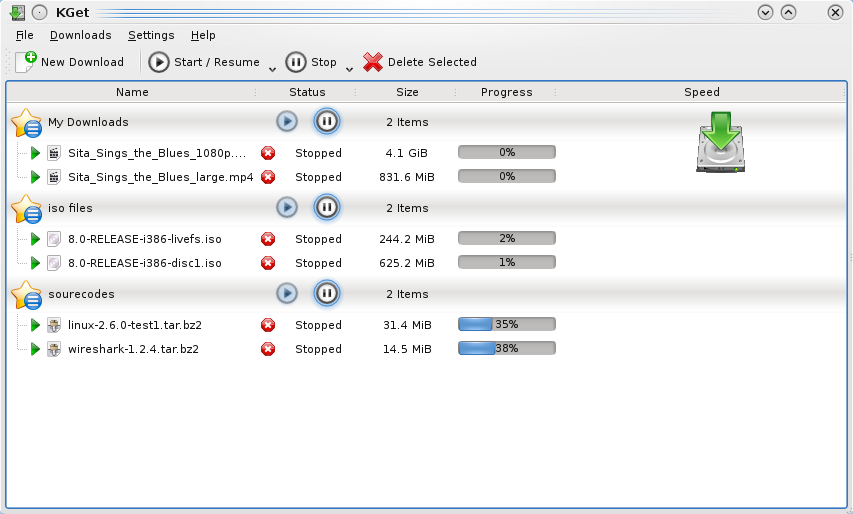Viewport: 853px width, 514px height.
Task: Click disc image icon of 8.0-RELEASE-i386-livefs.iso
Action: point(54,239)
